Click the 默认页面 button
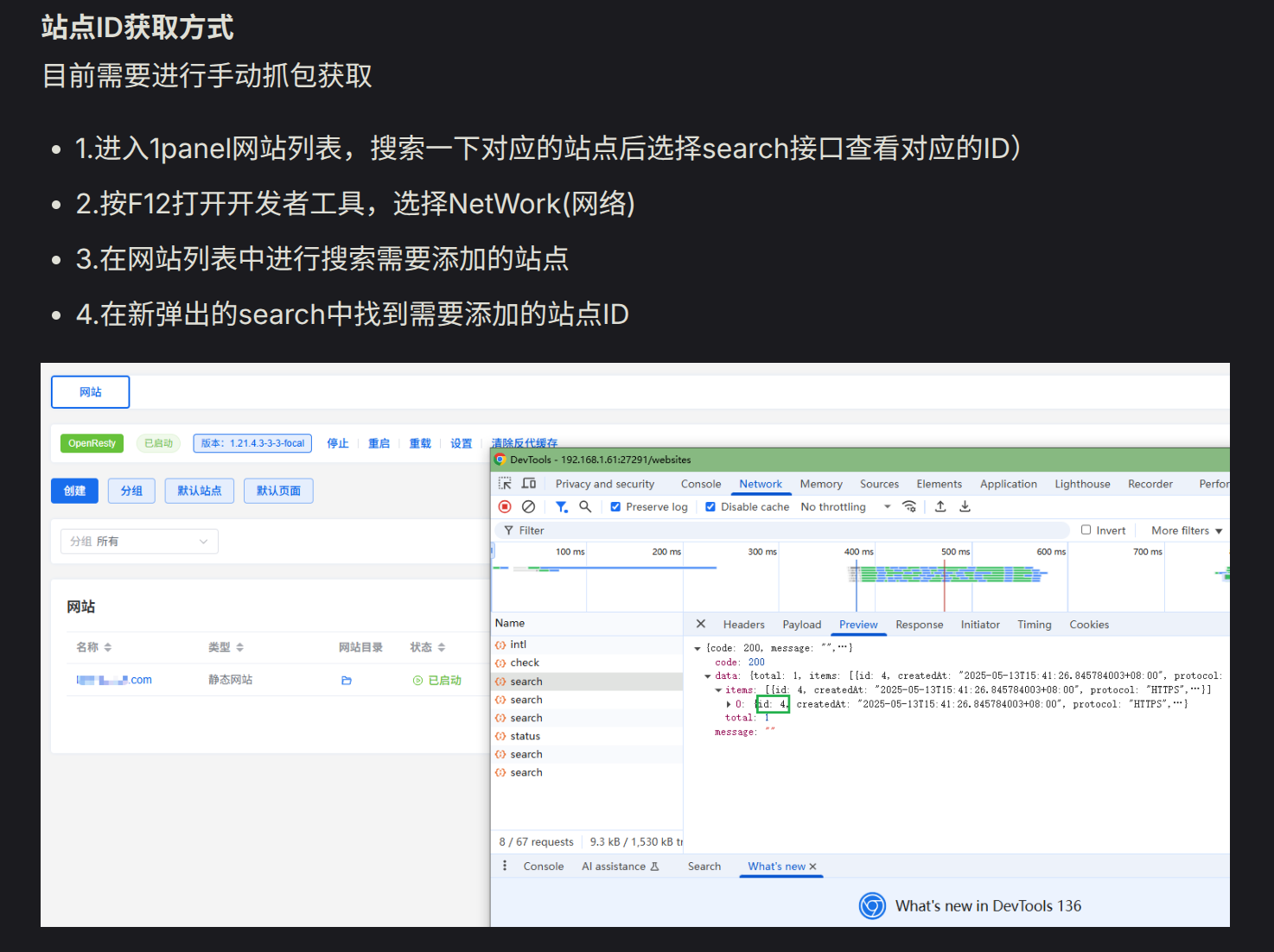This screenshot has width=1274, height=952. point(278,491)
